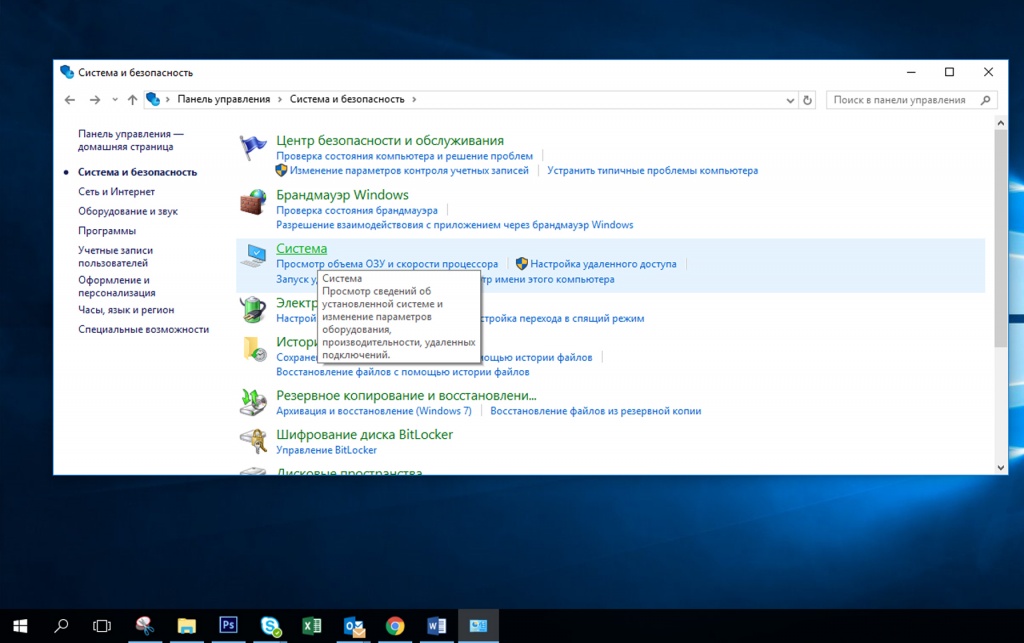1024x643 pixels.
Task: Open Skype from the taskbar
Action: [x=270, y=626]
